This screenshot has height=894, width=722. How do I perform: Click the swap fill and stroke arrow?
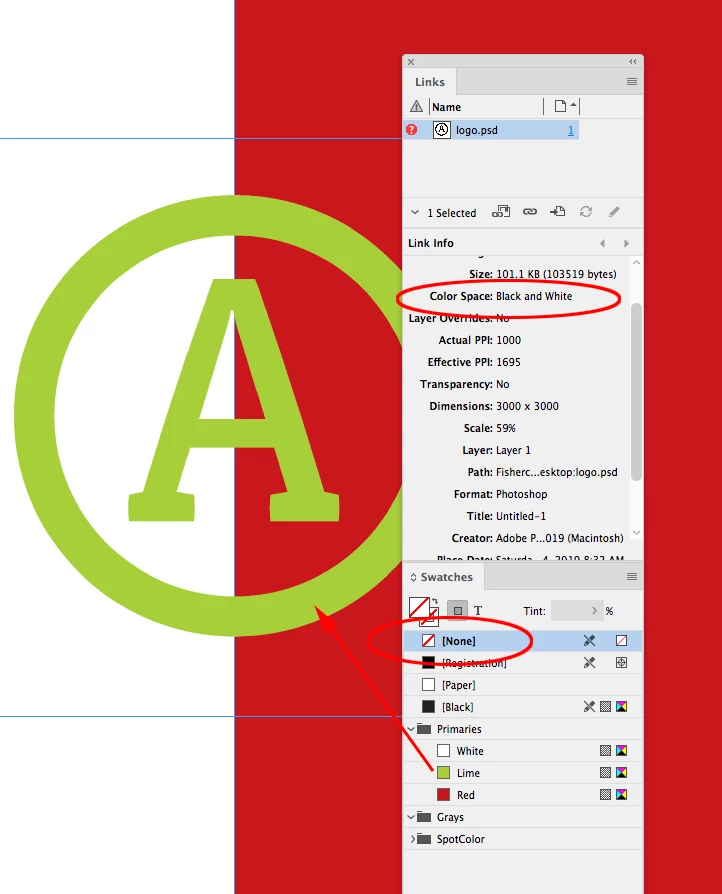pos(435,601)
